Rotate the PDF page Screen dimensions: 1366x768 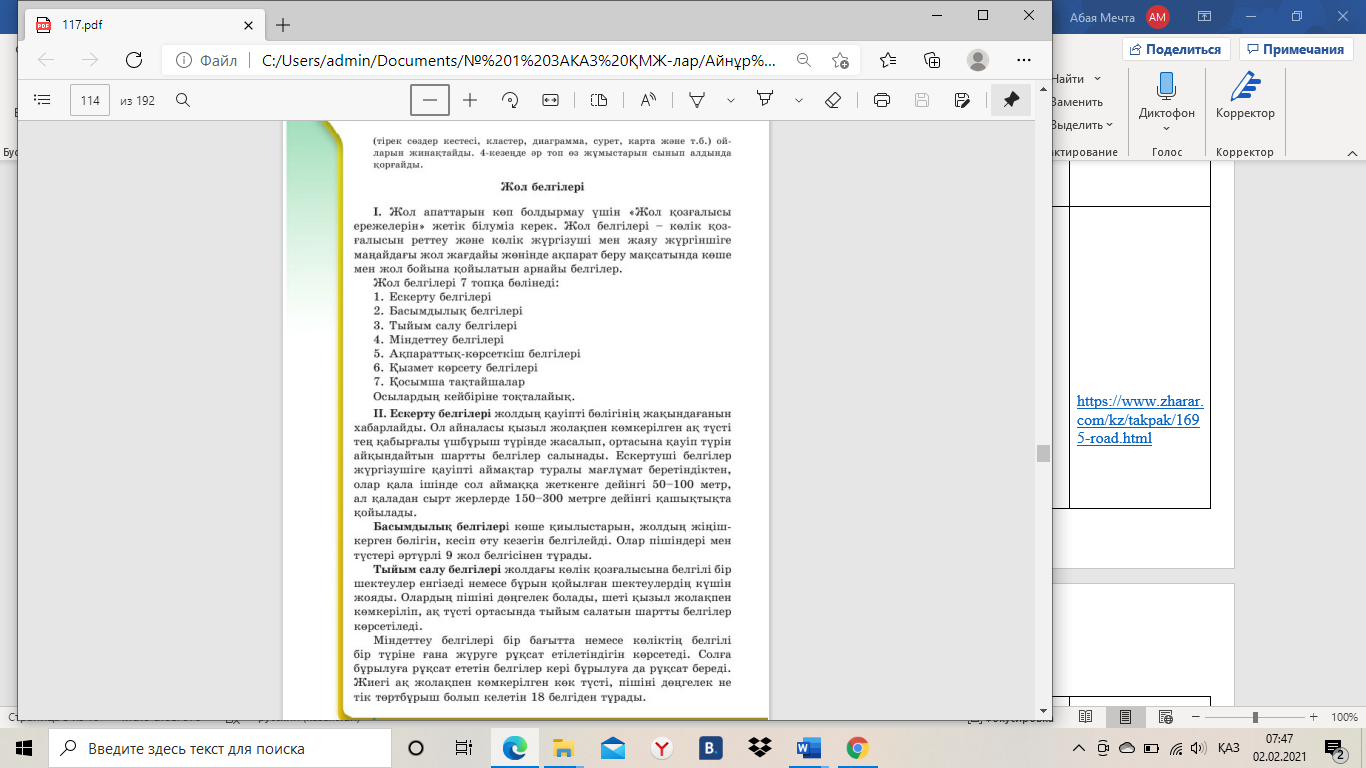(510, 100)
